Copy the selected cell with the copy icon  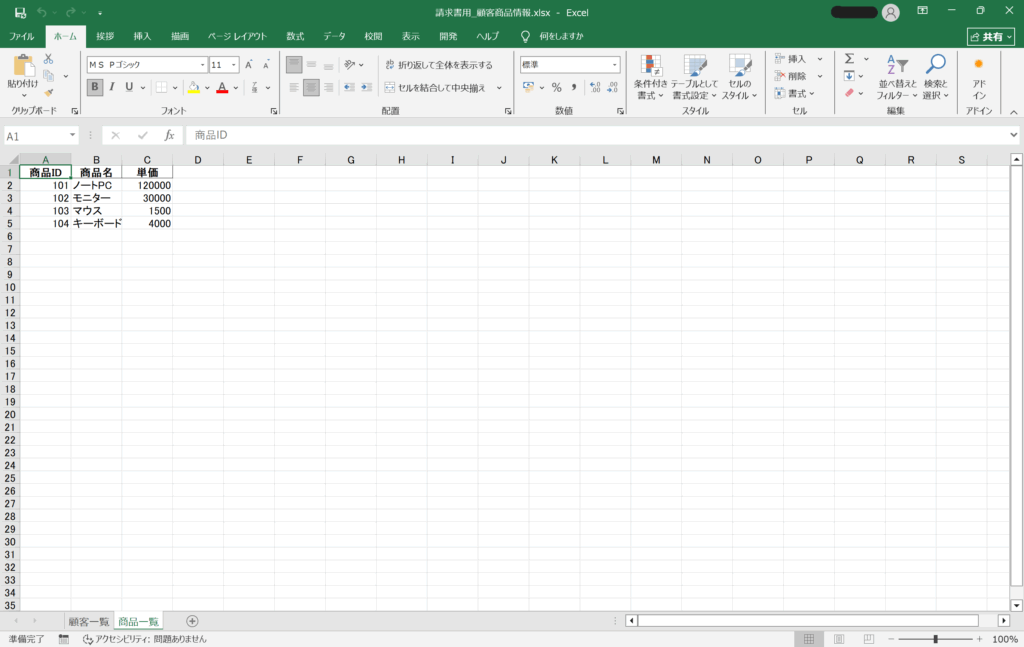(x=48, y=76)
